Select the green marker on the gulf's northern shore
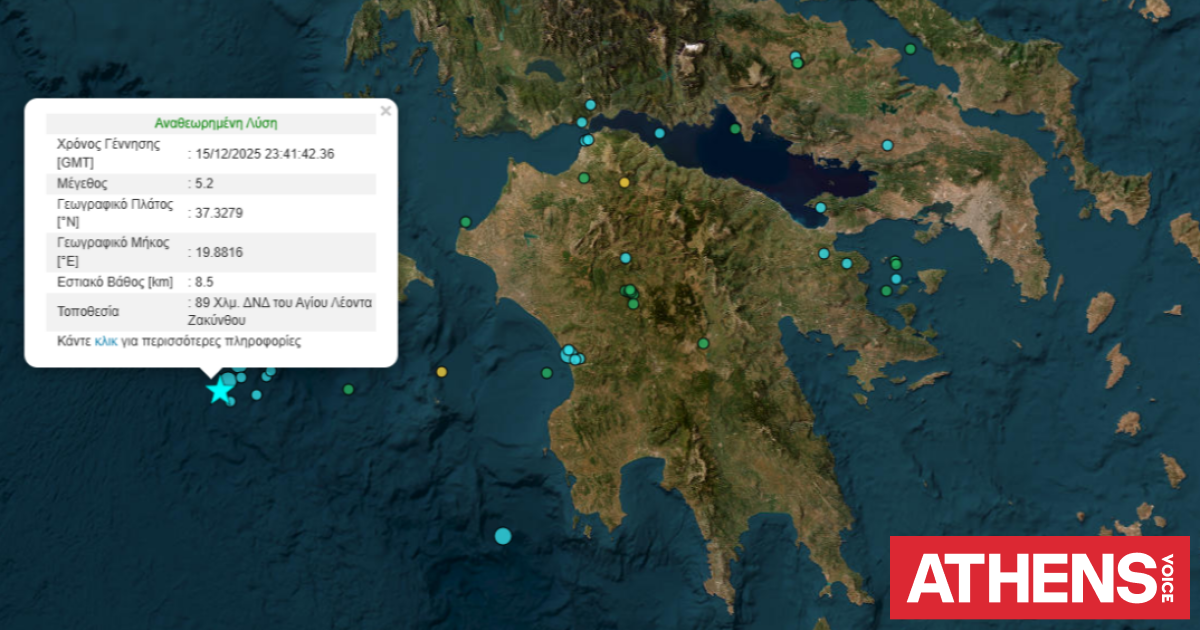 pos(735,128)
